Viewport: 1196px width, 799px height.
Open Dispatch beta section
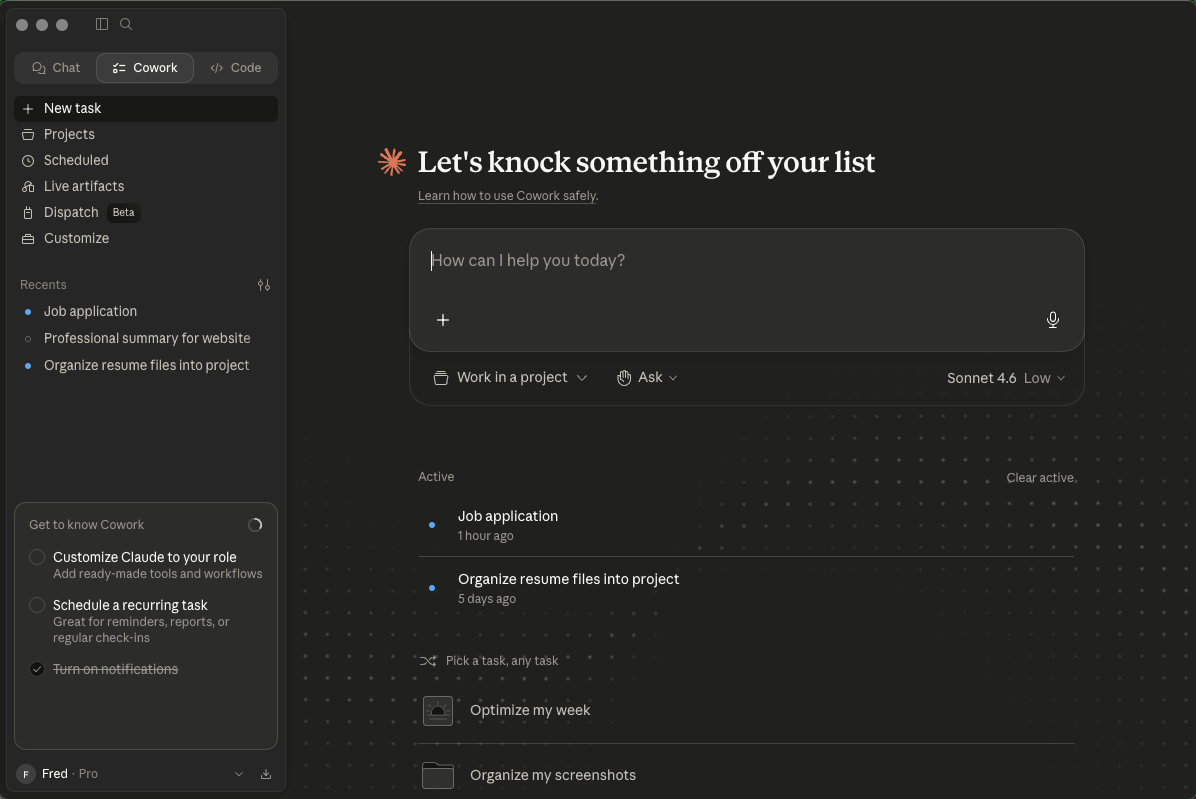(x=146, y=212)
